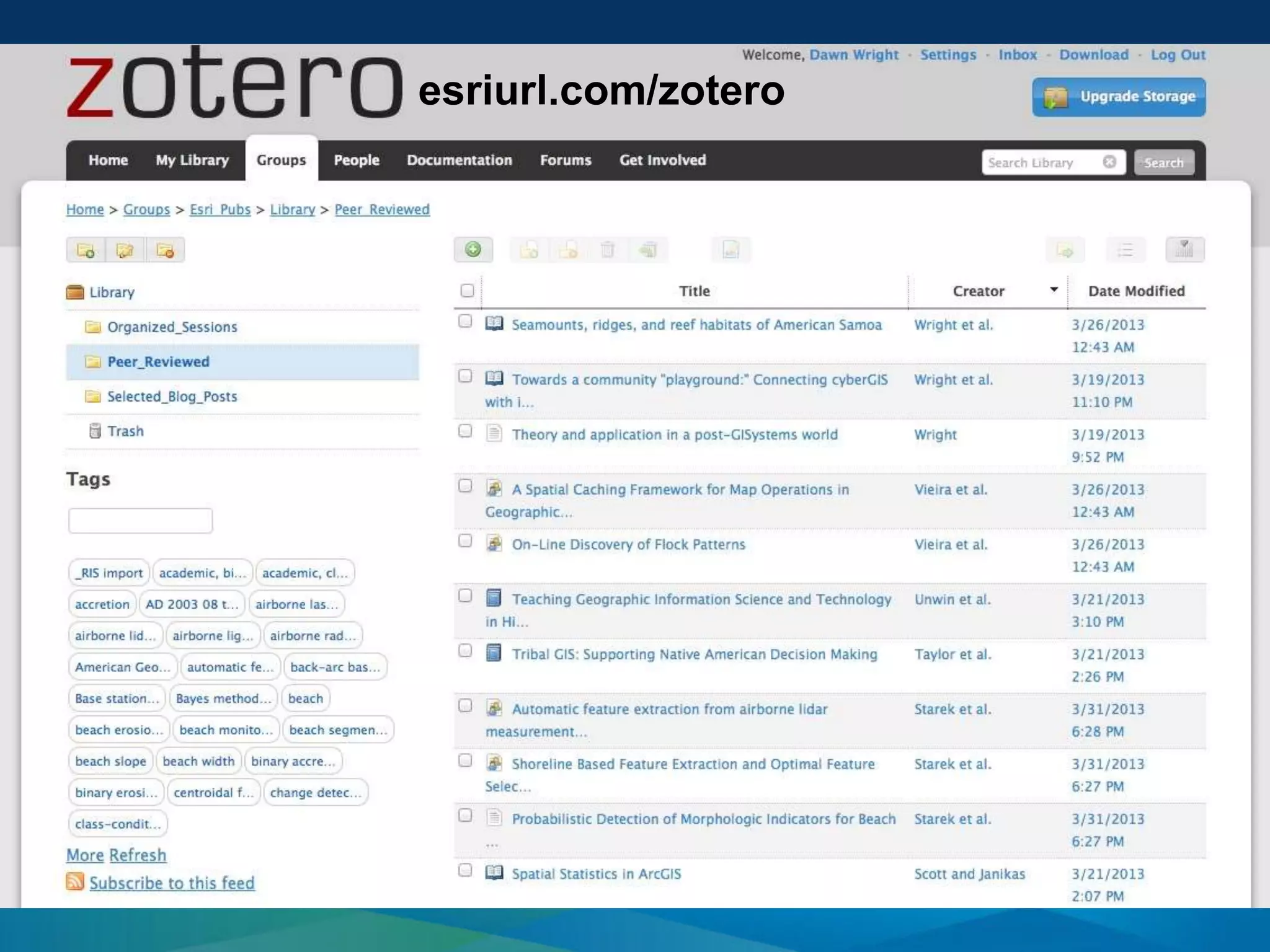Viewport: 1270px width, 952px height.
Task: Open the Settings link
Action: [x=948, y=55]
